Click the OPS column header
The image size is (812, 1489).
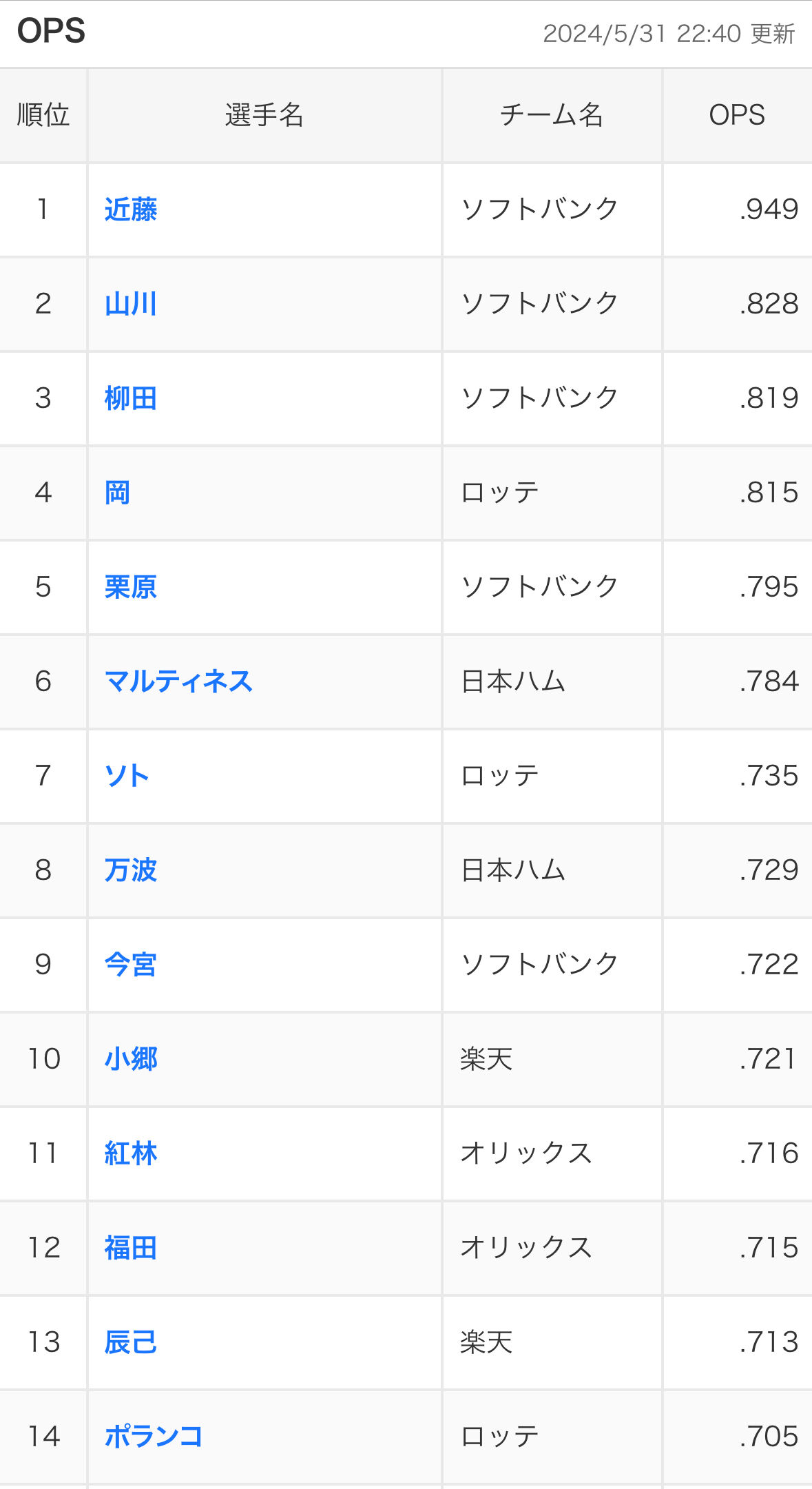coord(737,115)
